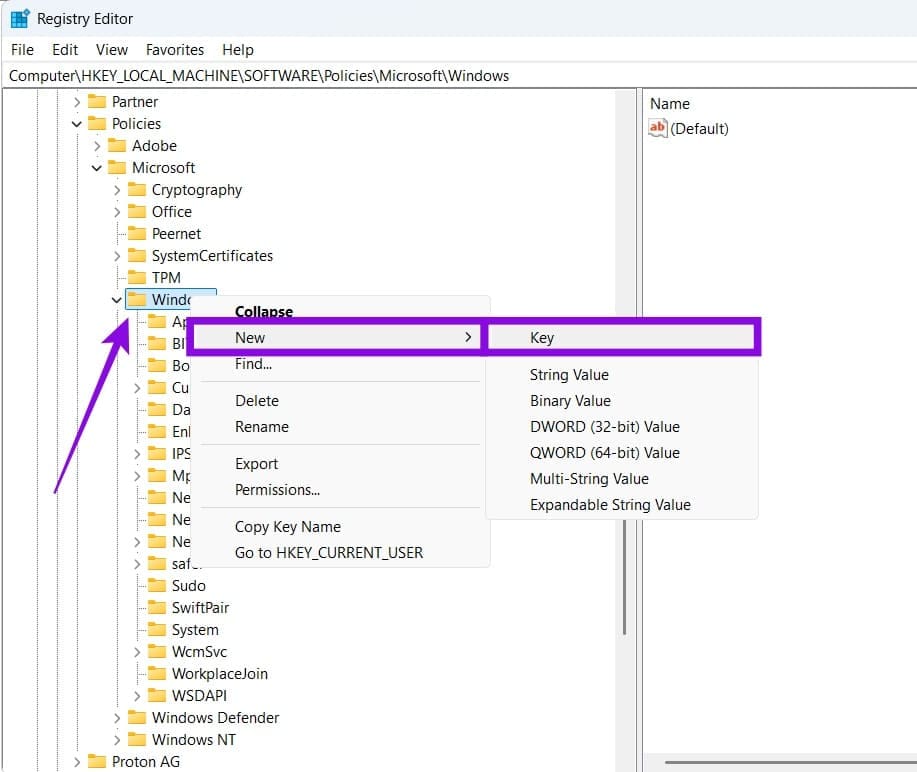This screenshot has width=917, height=772.
Task: Click the selected Windows folder icon
Action: coord(137,299)
